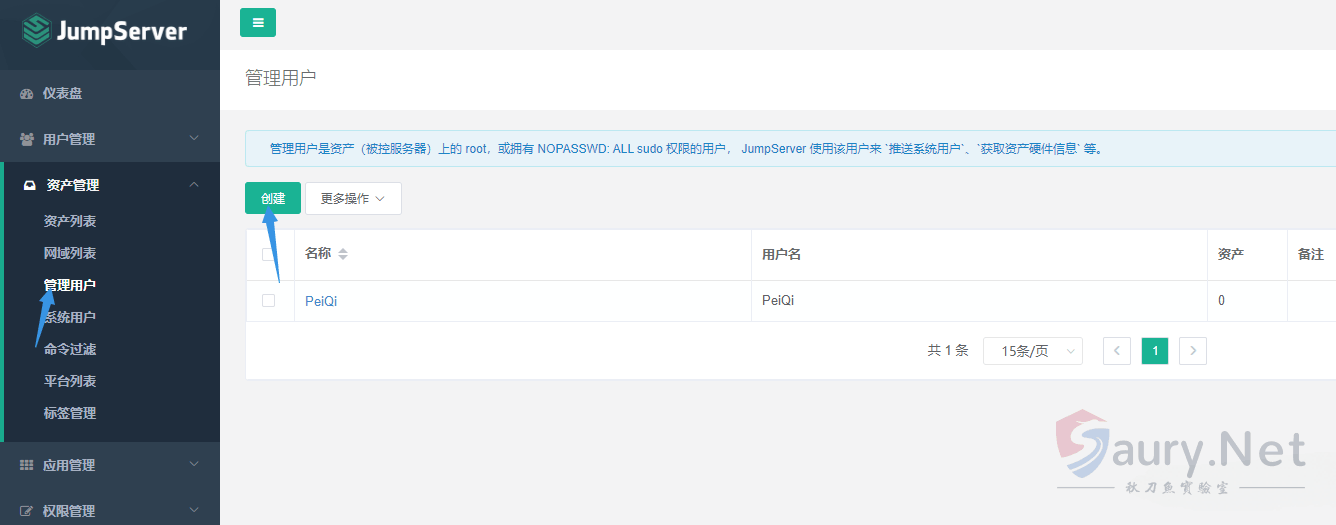Open the 15条/页 page size selector

(x=1032, y=351)
